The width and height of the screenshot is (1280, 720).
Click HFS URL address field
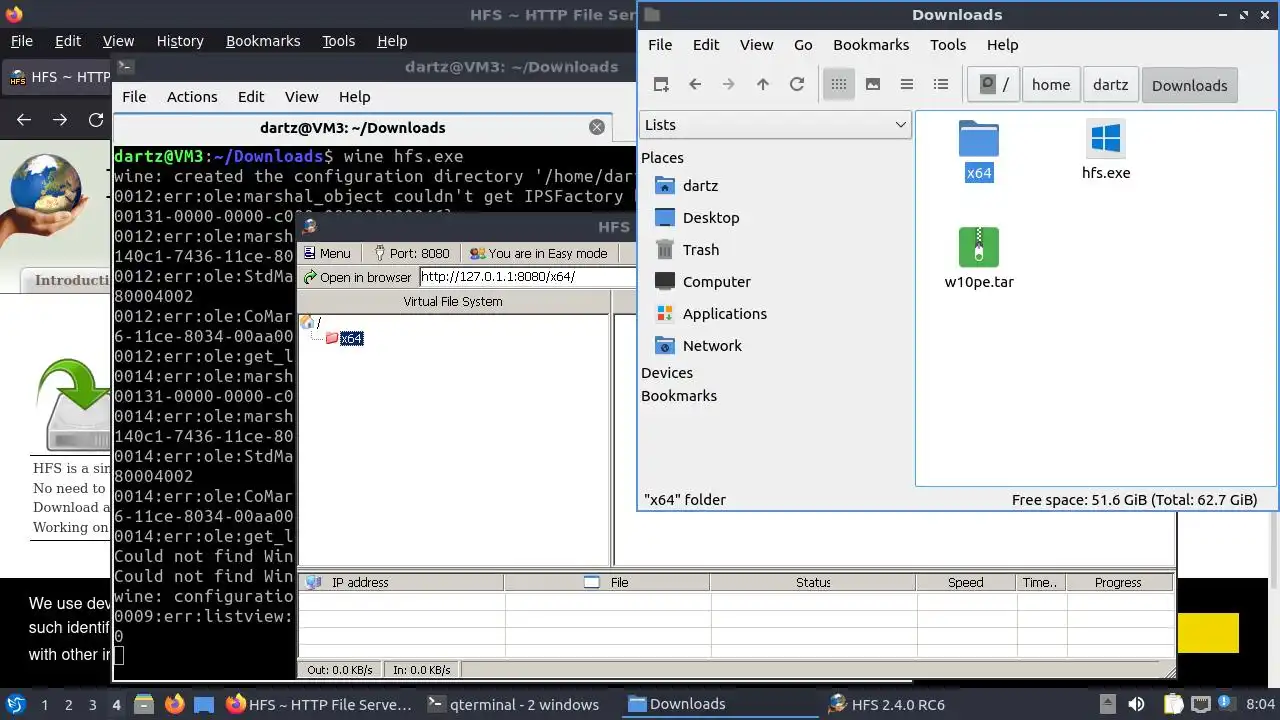coord(527,277)
